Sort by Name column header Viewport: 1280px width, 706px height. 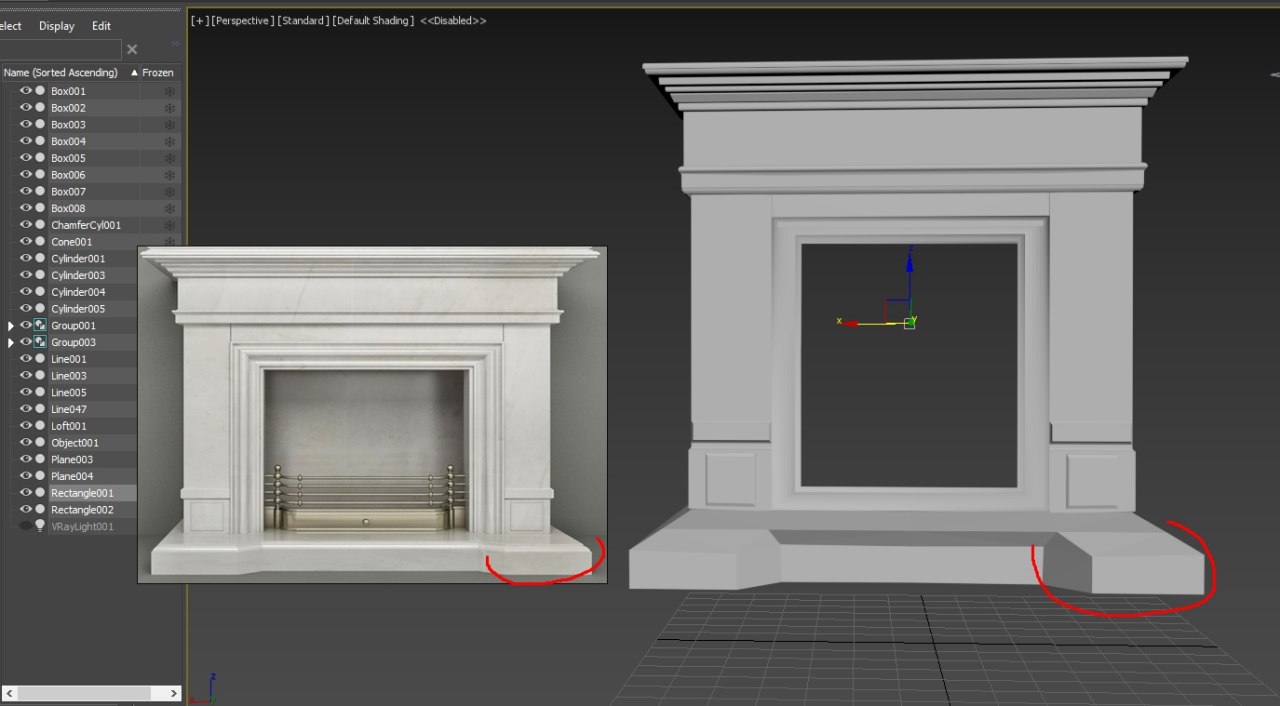coord(70,73)
